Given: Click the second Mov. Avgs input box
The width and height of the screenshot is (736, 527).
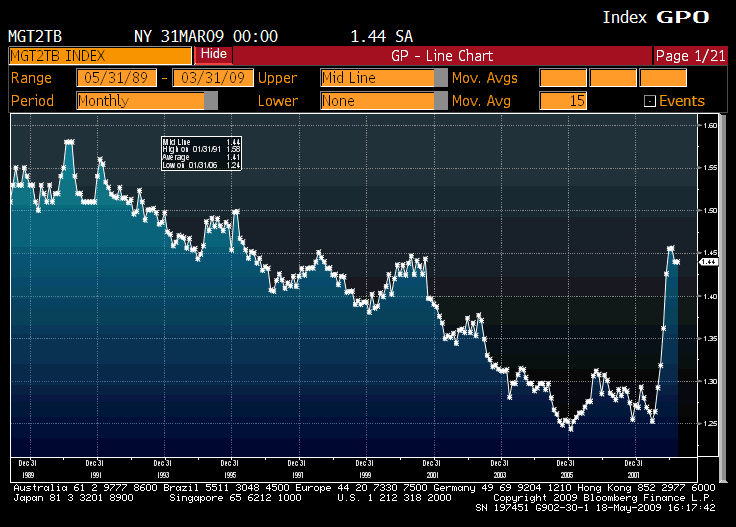Looking at the screenshot, I should [612, 78].
